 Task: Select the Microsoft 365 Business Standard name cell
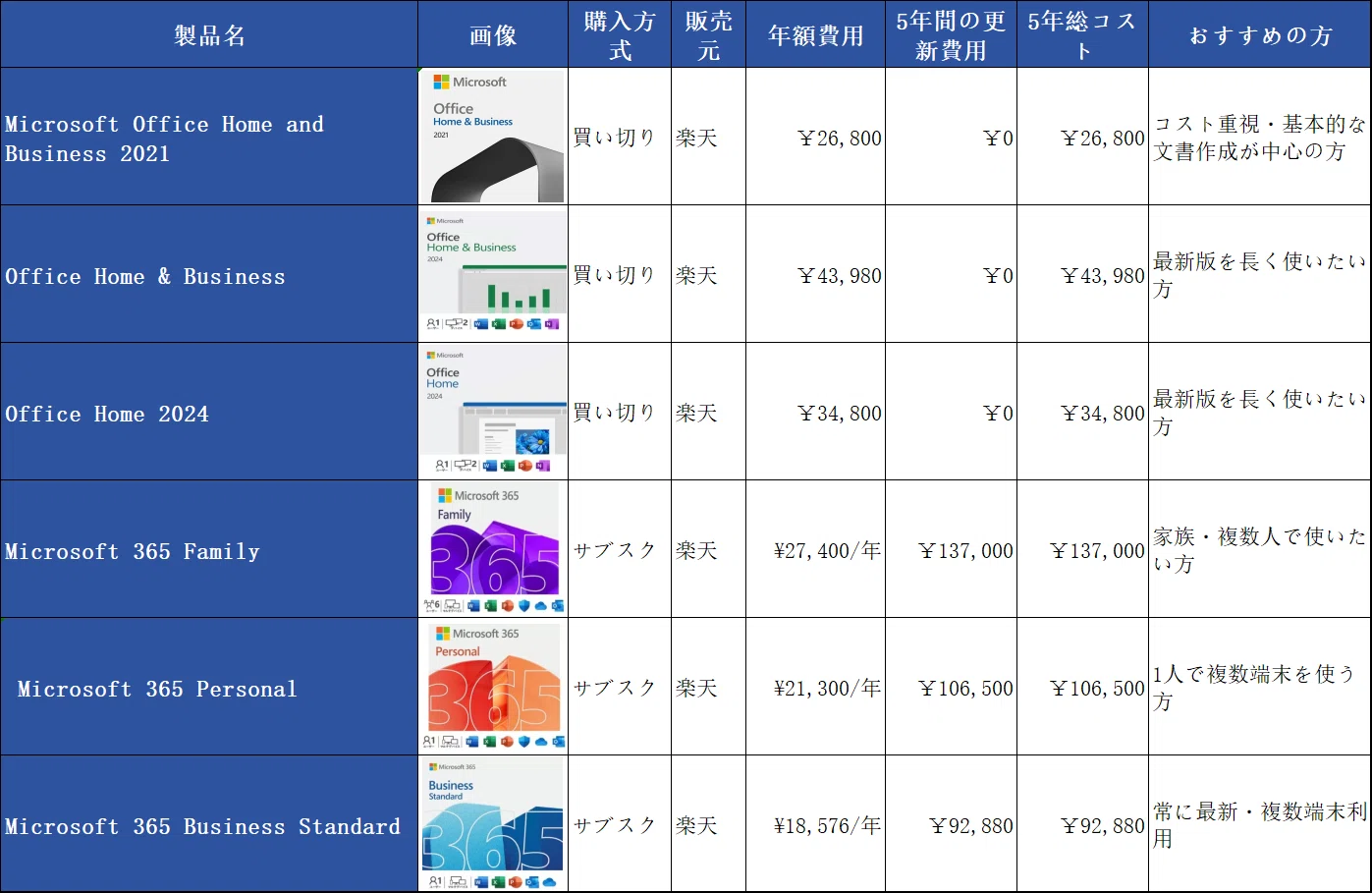209,824
